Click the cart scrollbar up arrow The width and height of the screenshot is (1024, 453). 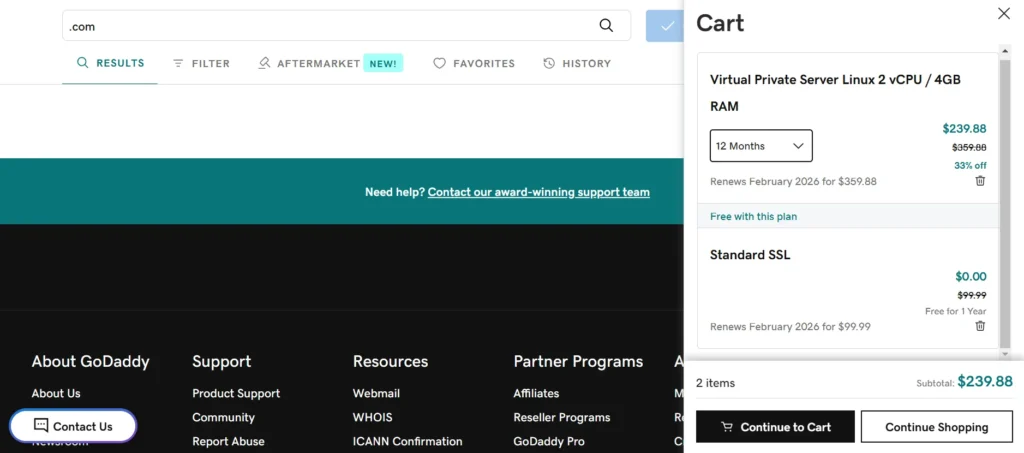pyautogui.click(x=1004, y=50)
